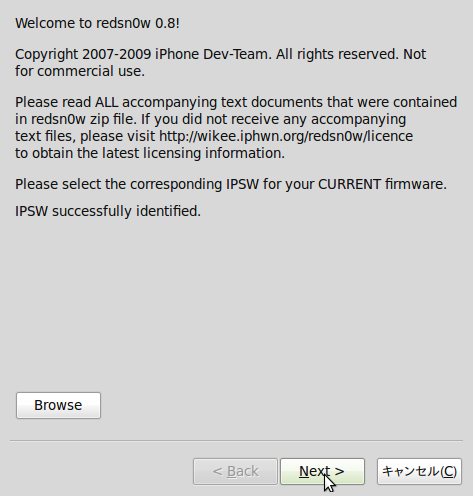Click the word 'firmware.' ending the instruction

click(416, 184)
